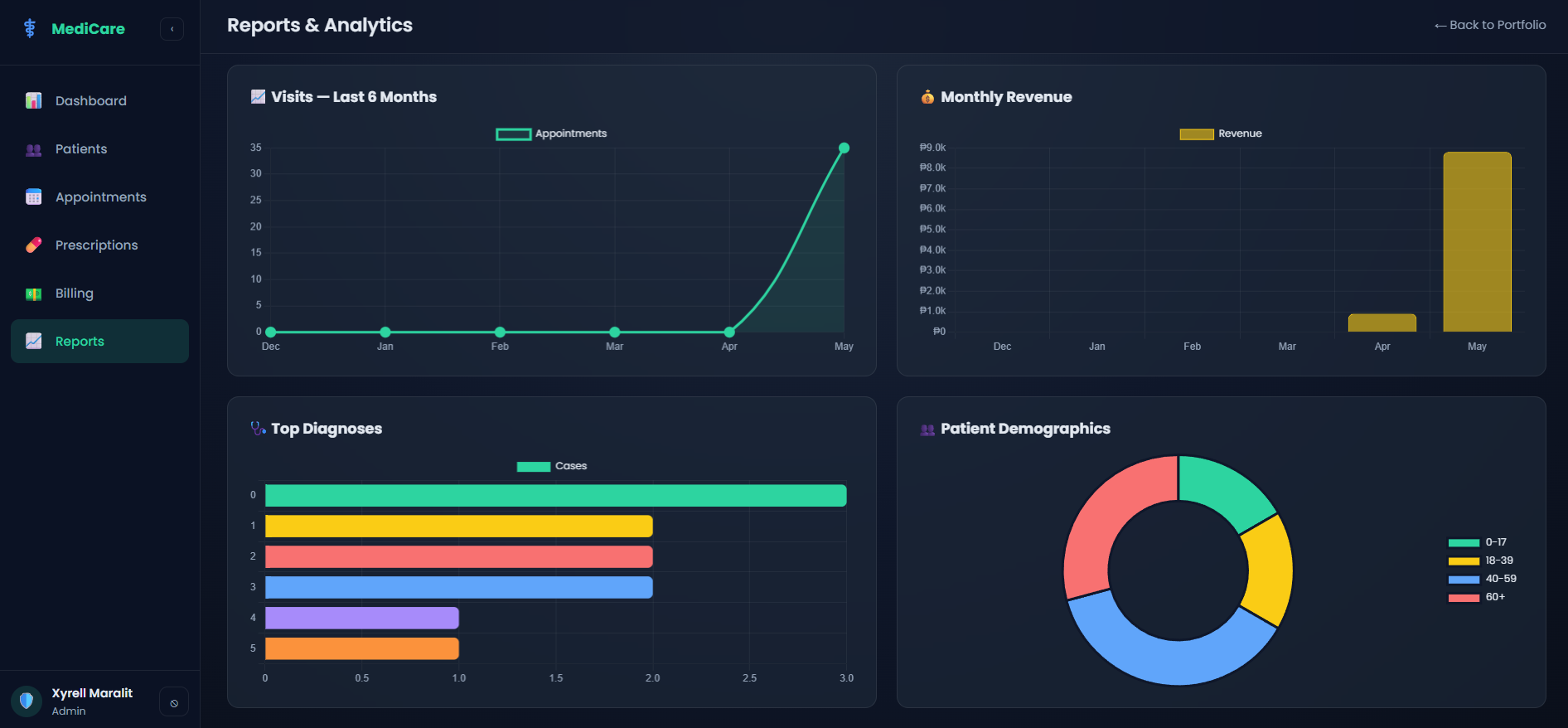Click the Appointments calendar icon
This screenshot has width=1568, height=728.
33,197
